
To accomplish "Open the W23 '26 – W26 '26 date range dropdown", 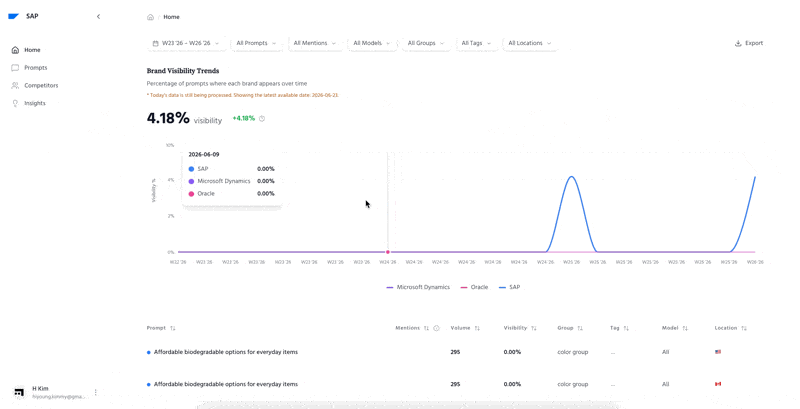I will click(186, 43).
